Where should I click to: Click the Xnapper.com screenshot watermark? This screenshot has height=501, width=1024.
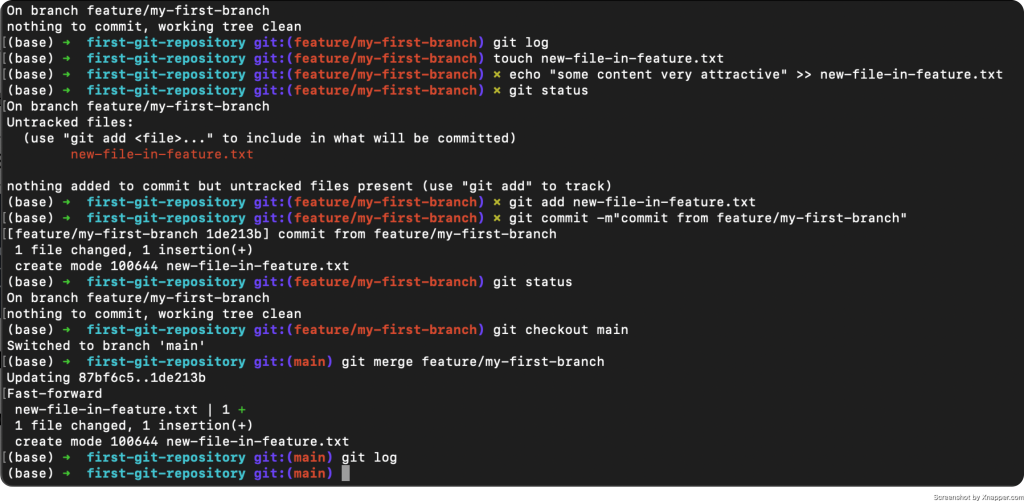(x=977, y=496)
